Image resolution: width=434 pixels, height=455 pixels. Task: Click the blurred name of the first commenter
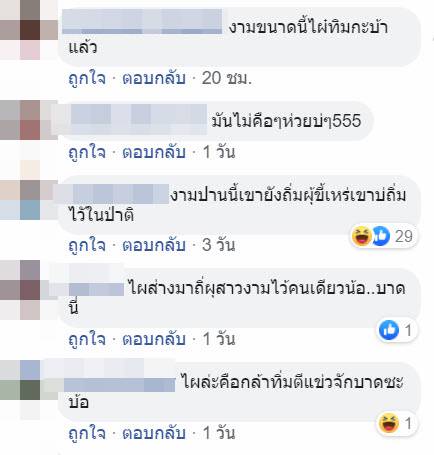142,22
